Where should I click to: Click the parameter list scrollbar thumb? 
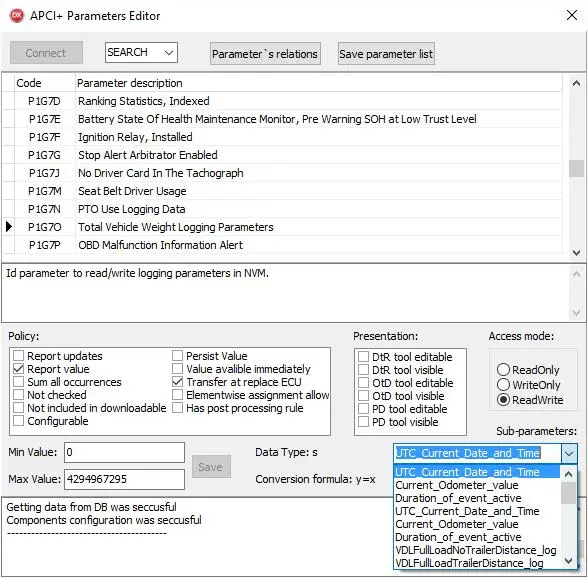576,168
